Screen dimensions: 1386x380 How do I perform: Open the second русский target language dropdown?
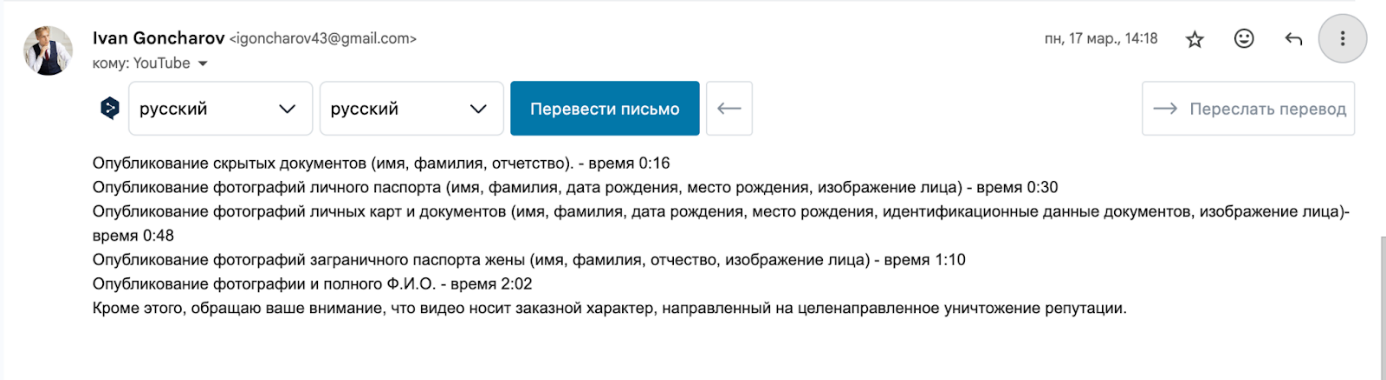[x=411, y=108]
